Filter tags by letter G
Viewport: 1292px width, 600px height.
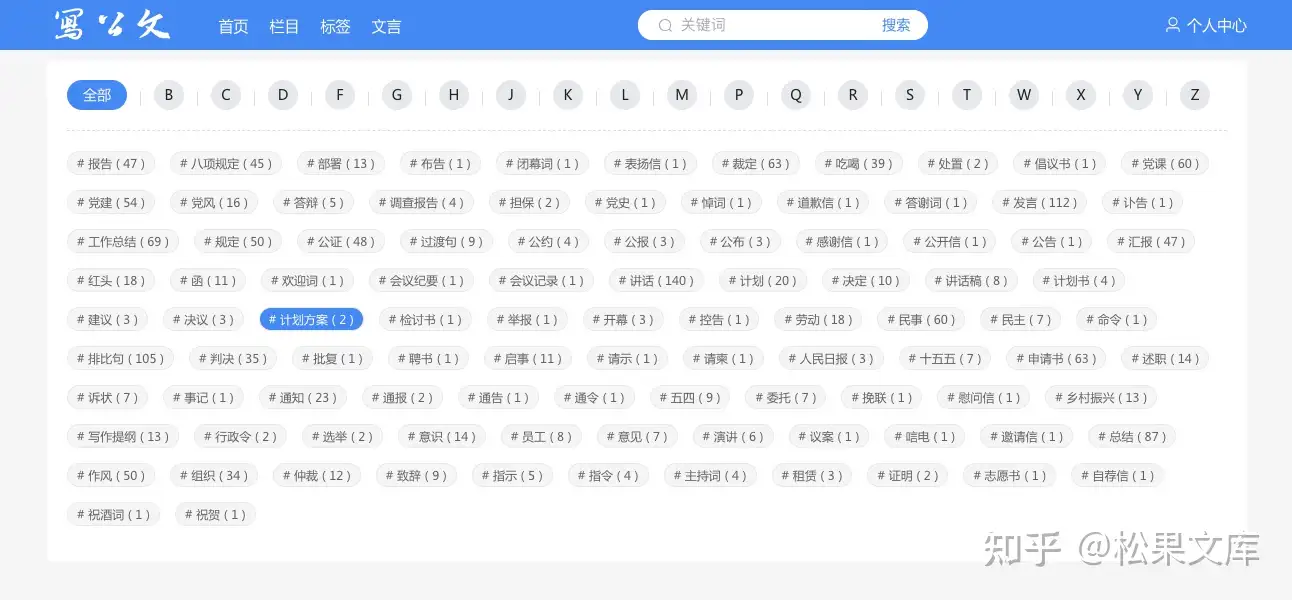pos(397,95)
